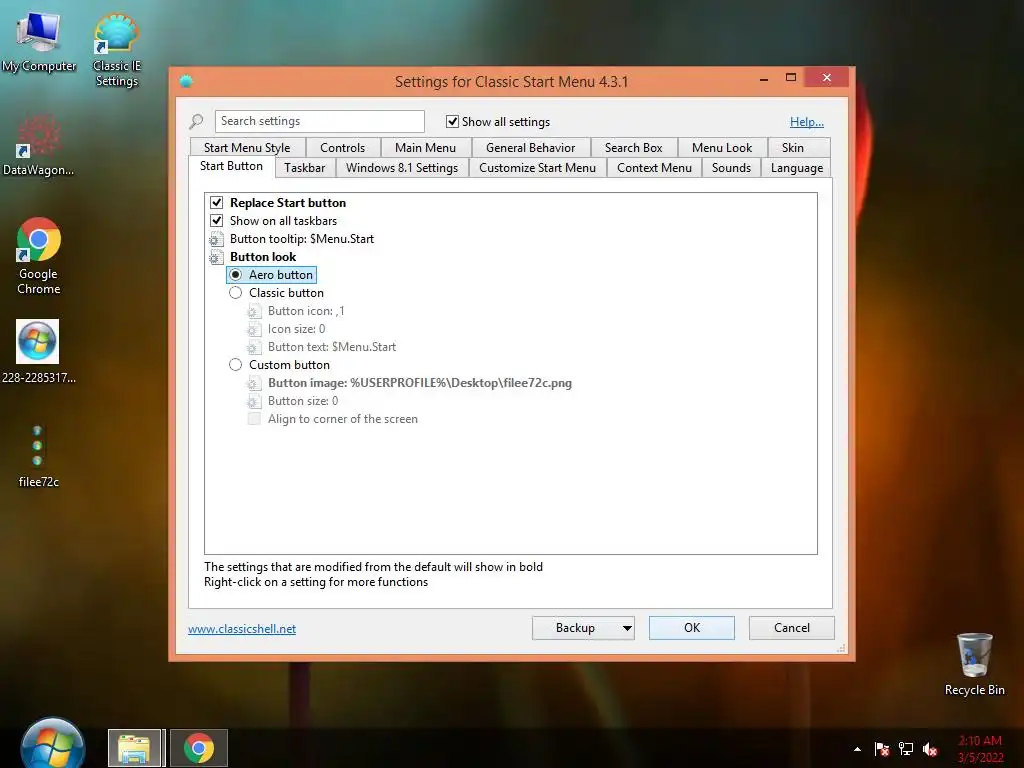
Task: Open the Customize Start Menu tab
Action: 537,168
